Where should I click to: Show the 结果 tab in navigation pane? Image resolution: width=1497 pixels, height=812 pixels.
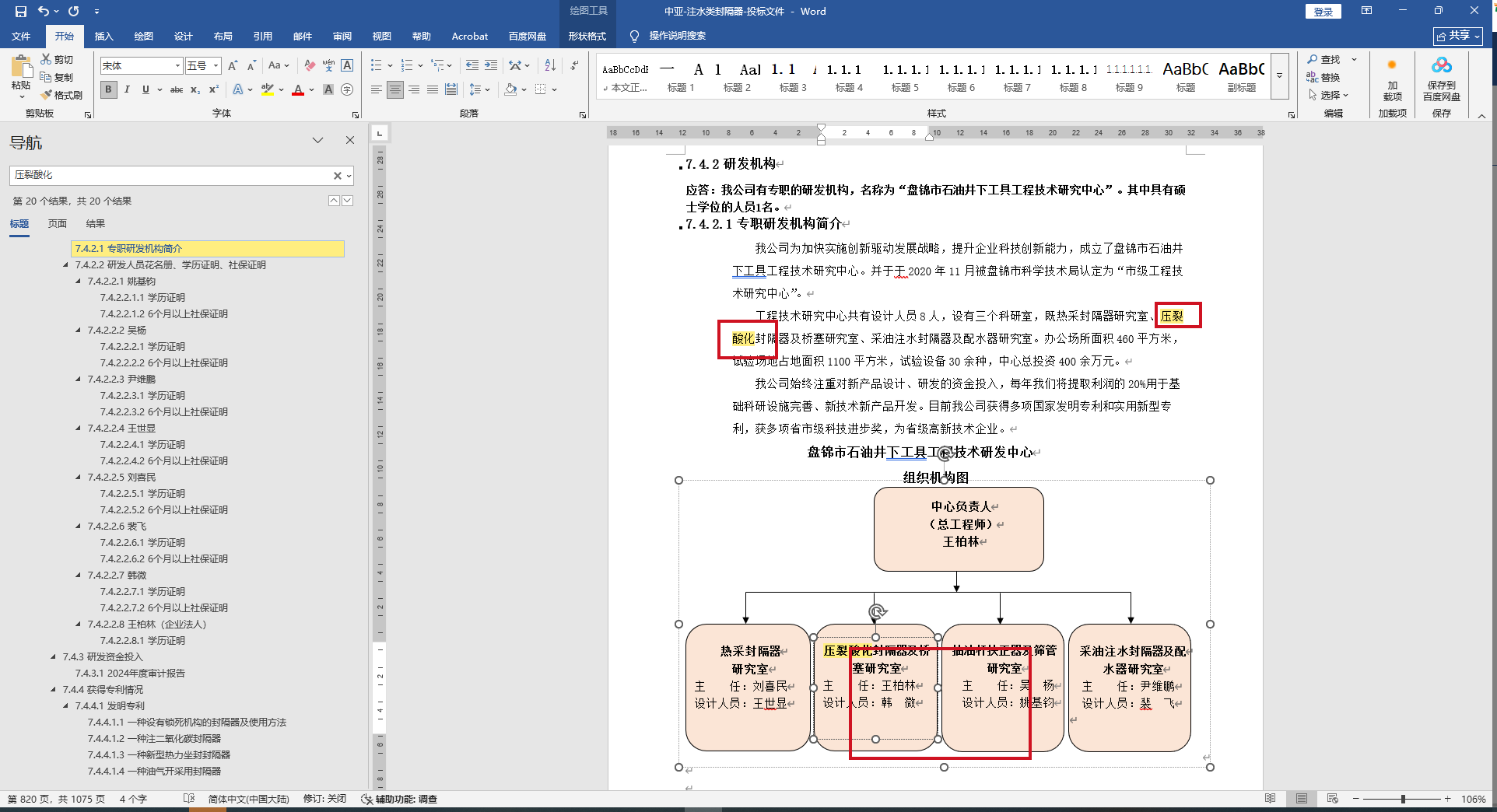pyautogui.click(x=96, y=224)
